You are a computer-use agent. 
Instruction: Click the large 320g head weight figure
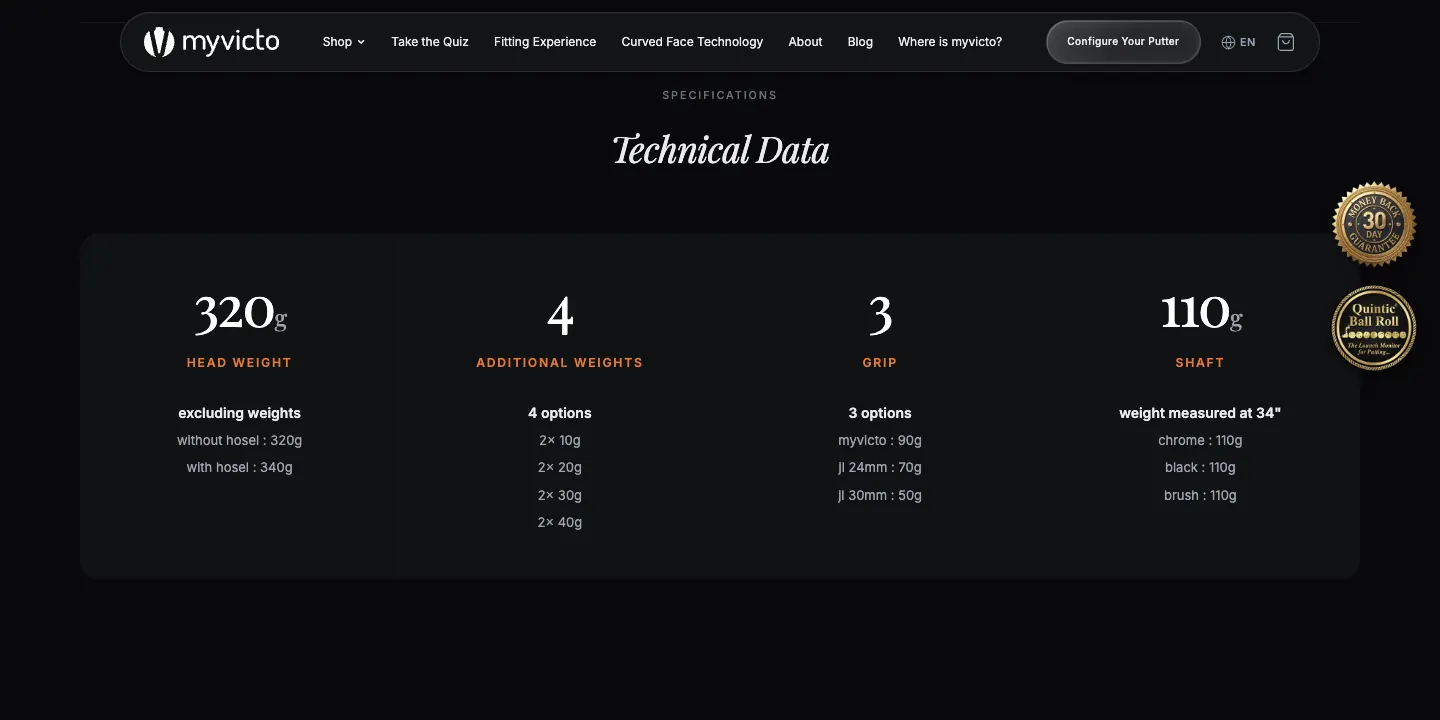pos(240,313)
